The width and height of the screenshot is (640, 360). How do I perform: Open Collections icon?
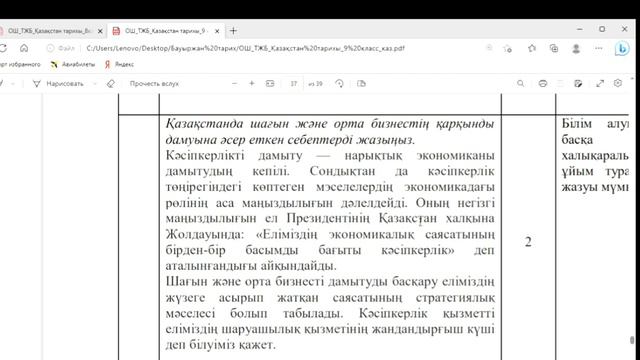click(554, 49)
